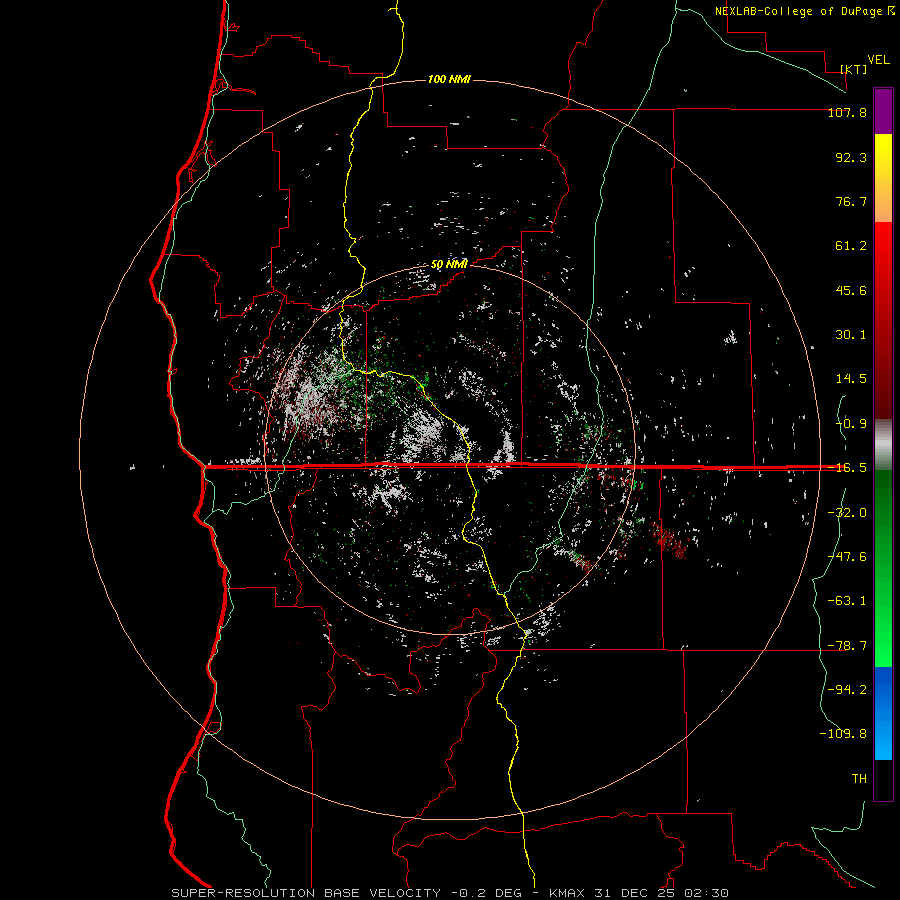Image resolution: width=900 pixels, height=900 pixels.
Task: Select the 45.6 scale value
Action: [851, 290]
